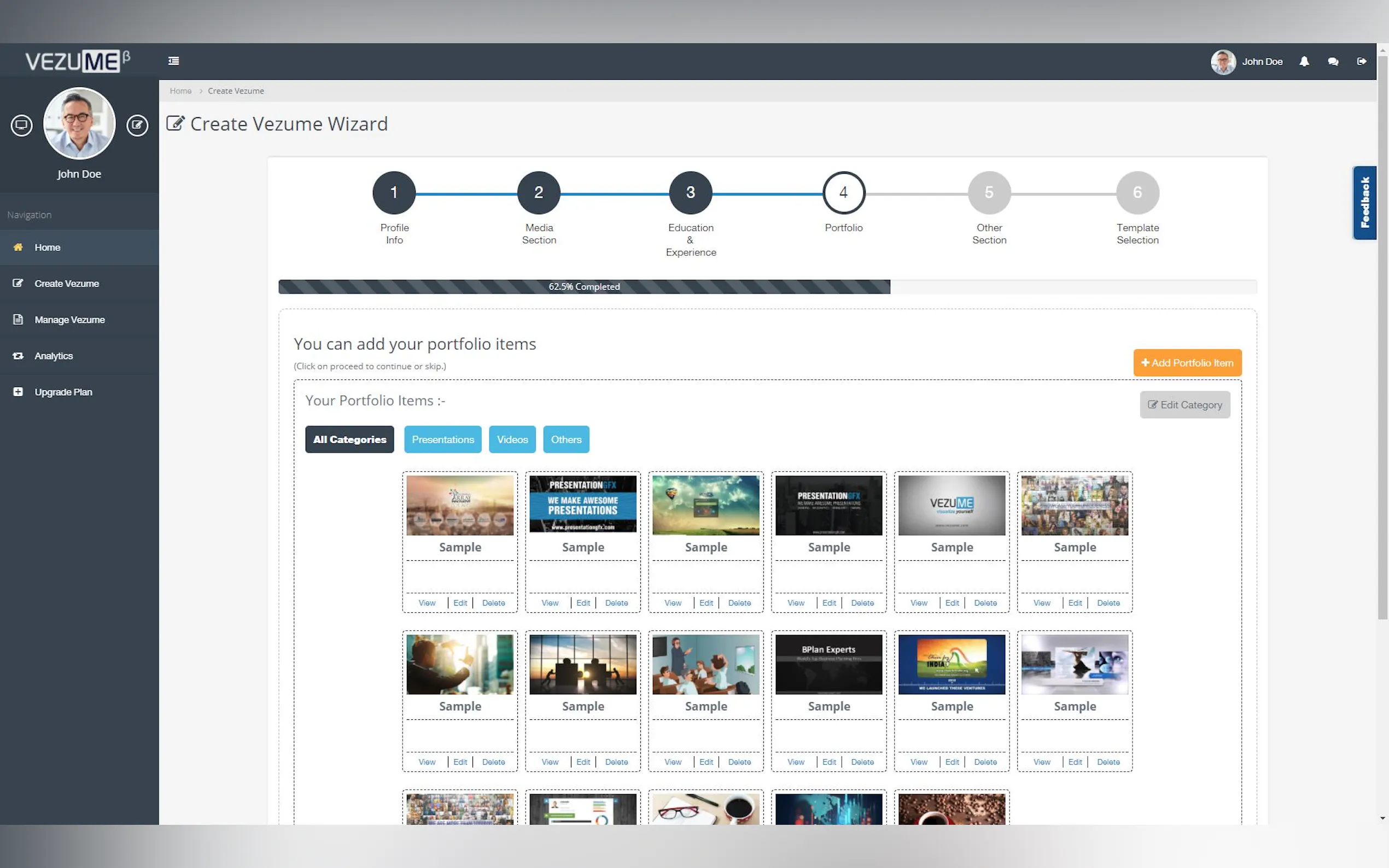Screen dimensions: 1389x868
Task: Open the India flag sample thumbnail
Action: pyautogui.click(x=952, y=664)
